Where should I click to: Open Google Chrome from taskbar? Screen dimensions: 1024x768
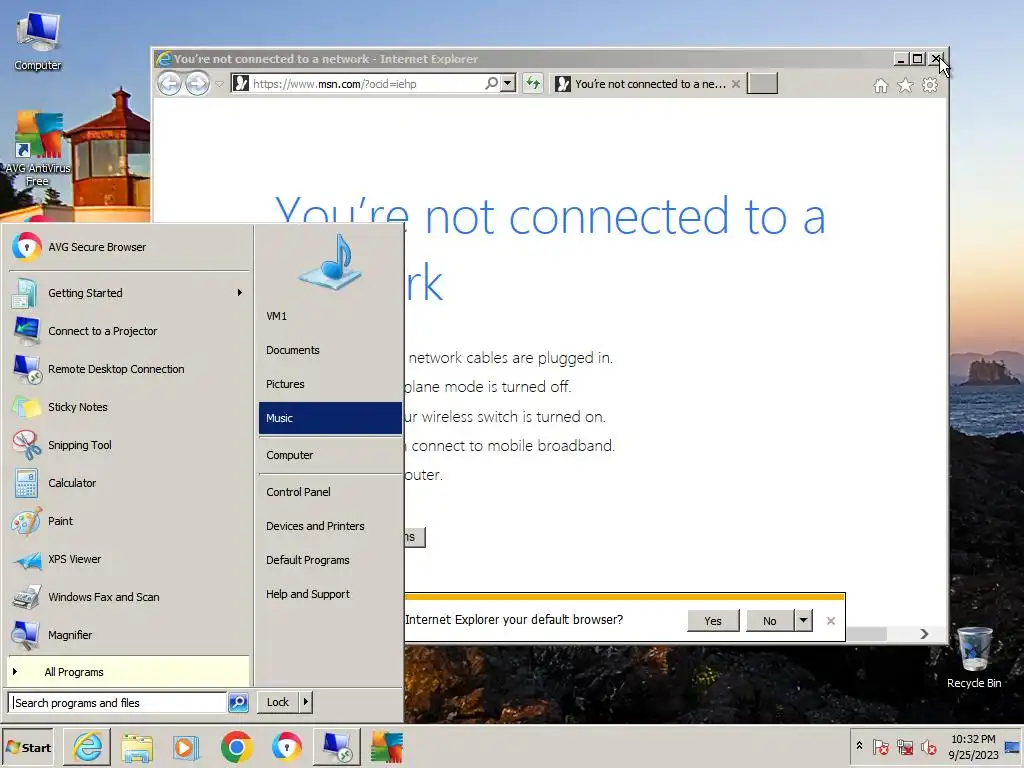click(236, 747)
